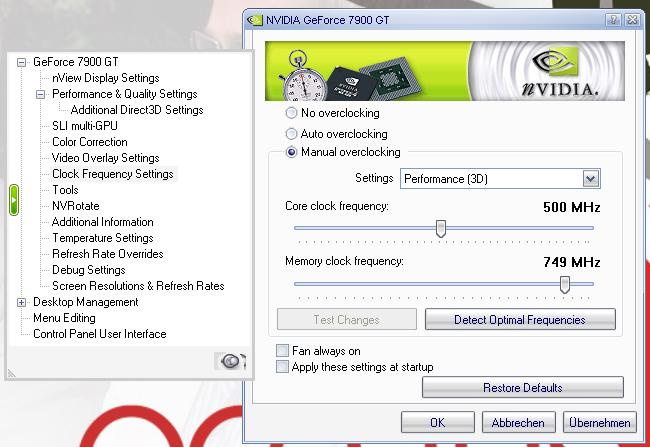The width and height of the screenshot is (650, 447).
Task: Click the 749 MHz memory clock value
Action: (x=572, y=262)
